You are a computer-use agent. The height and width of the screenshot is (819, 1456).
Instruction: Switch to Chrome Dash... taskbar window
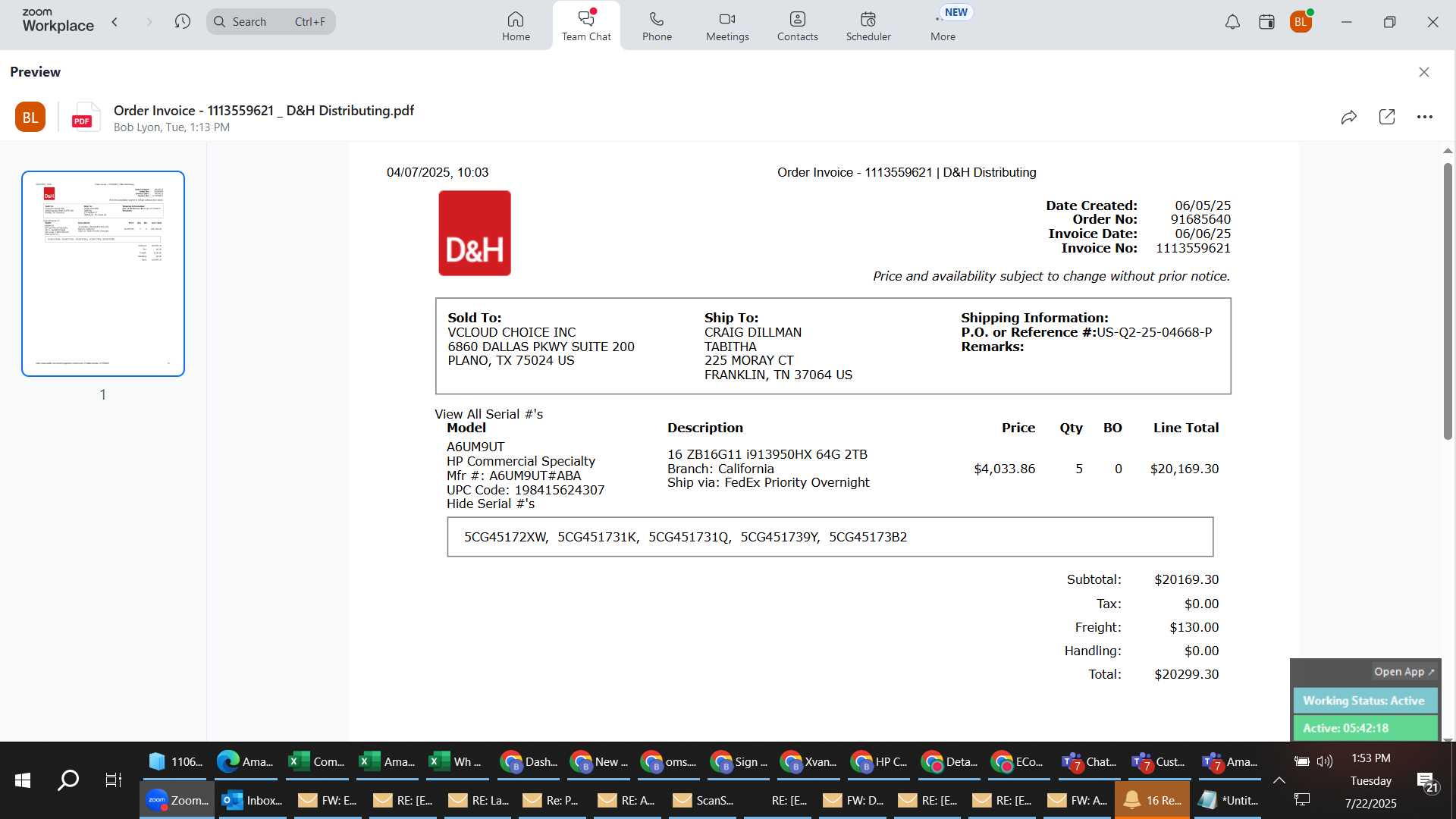[529, 761]
